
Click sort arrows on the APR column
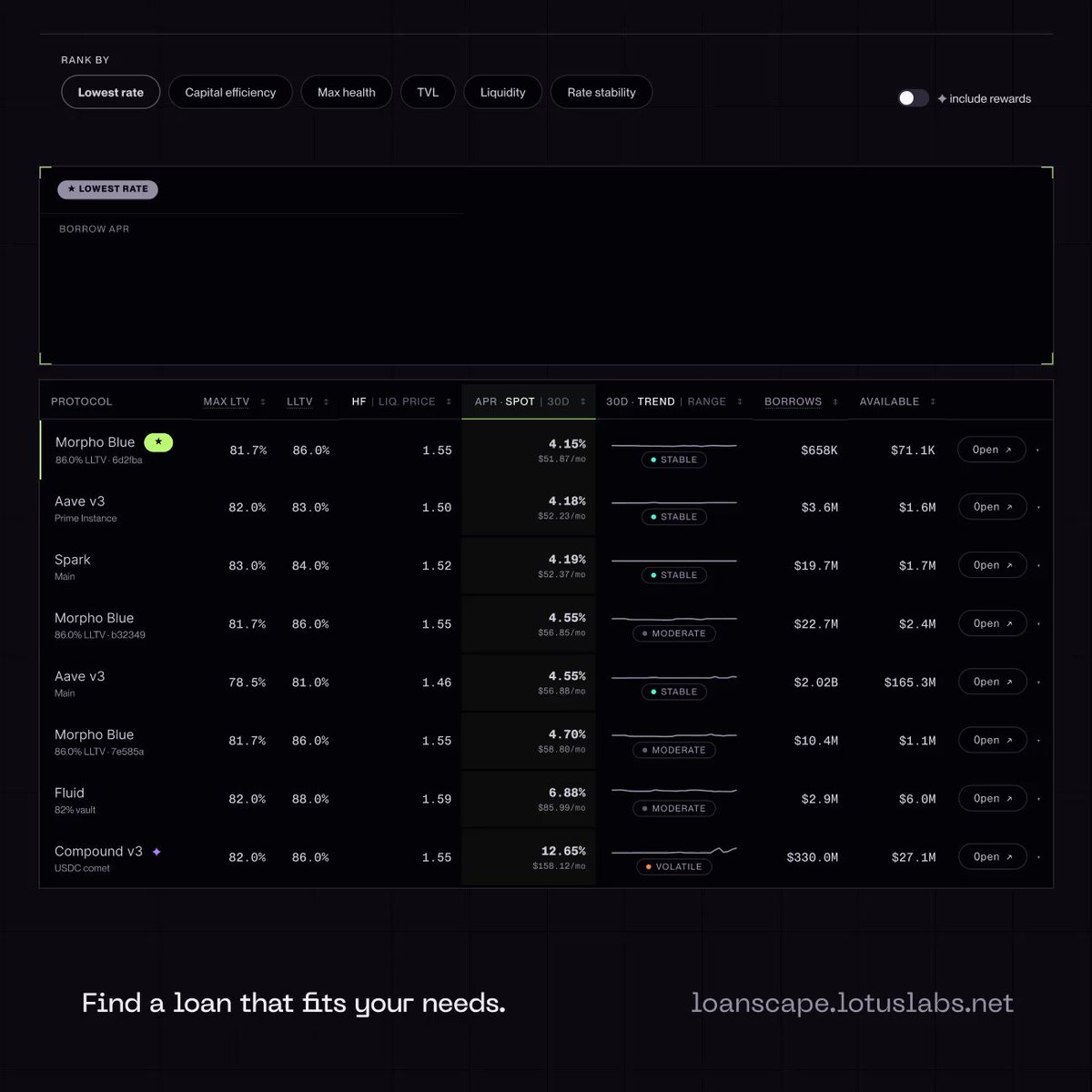pos(583,401)
